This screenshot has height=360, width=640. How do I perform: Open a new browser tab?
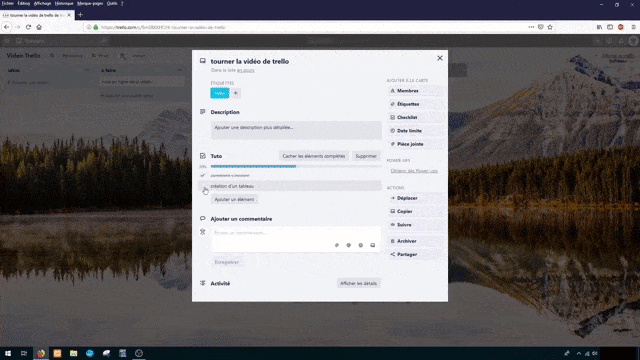coord(80,15)
